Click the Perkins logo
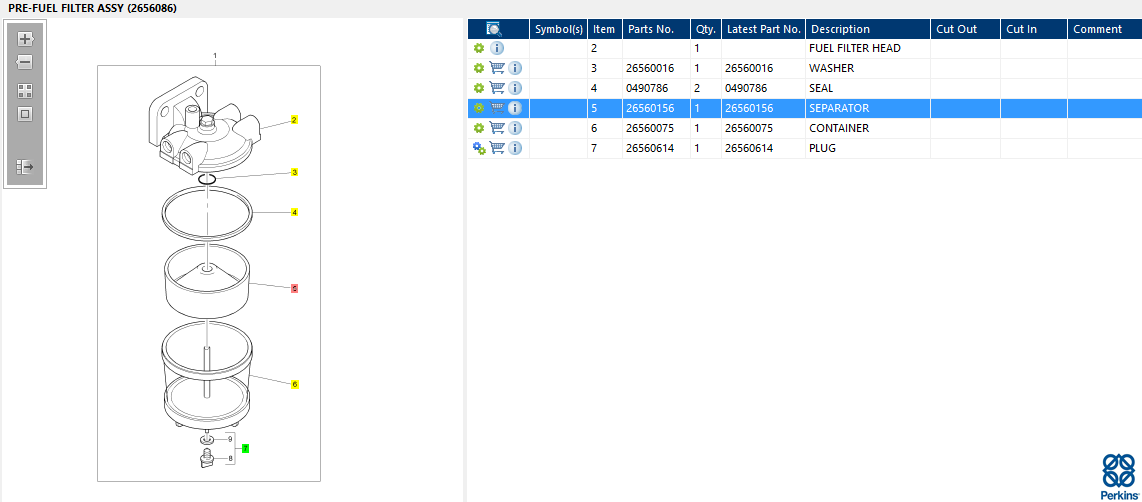This screenshot has width=1142, height=502. pyautogui.click(x=1119, y=475)
